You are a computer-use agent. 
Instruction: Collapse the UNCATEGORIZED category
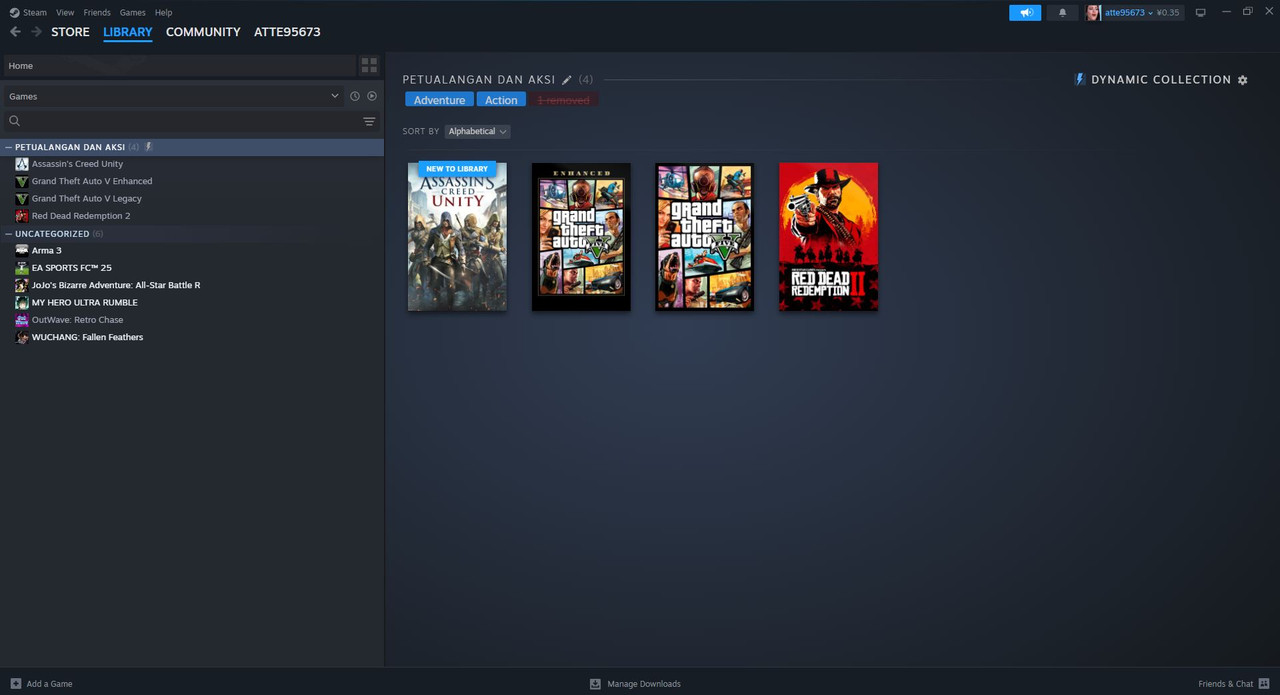[x=9, y=234]
